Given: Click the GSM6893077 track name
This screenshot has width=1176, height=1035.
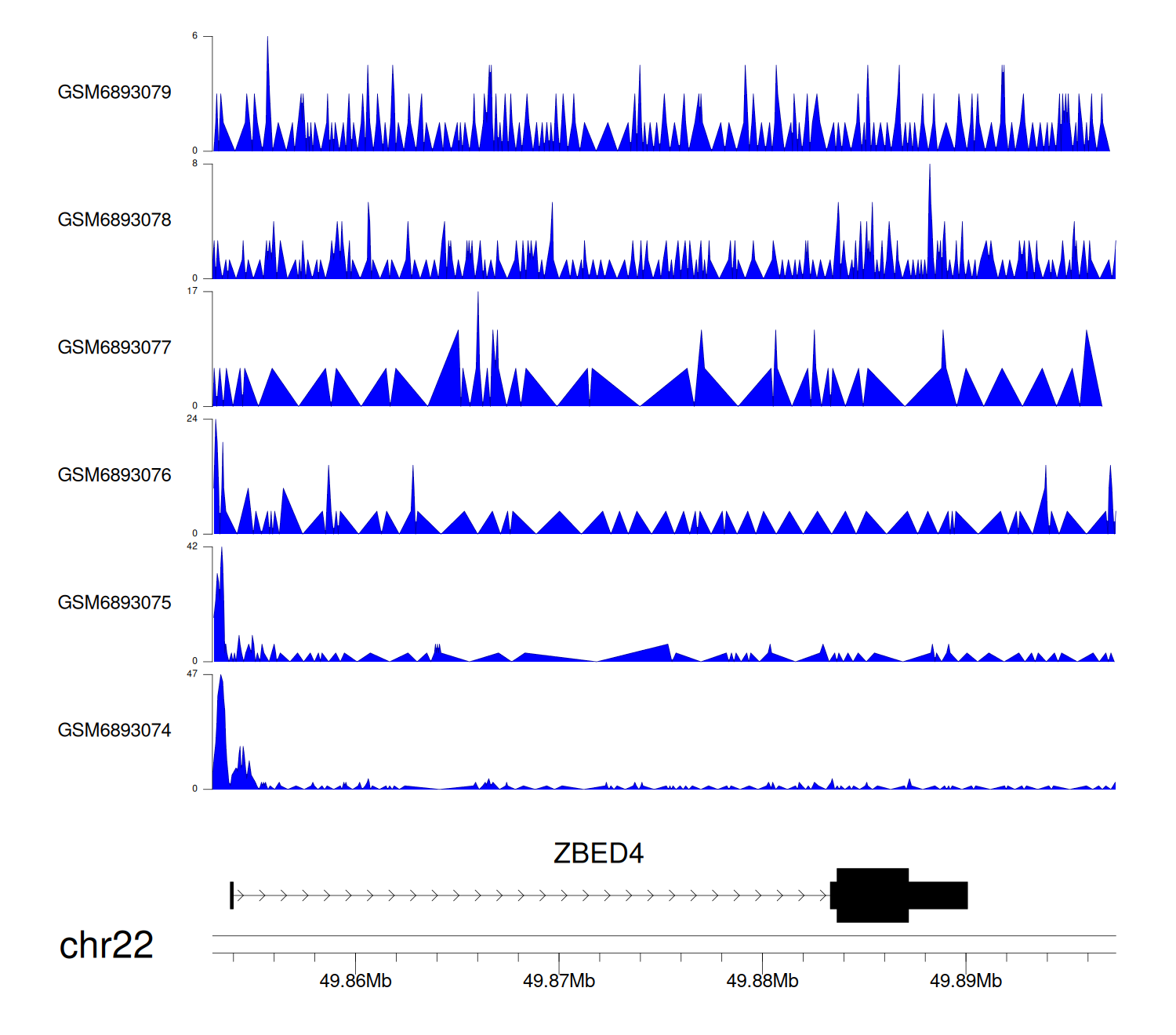Looking at the screenshot, I should click(114, 348).
